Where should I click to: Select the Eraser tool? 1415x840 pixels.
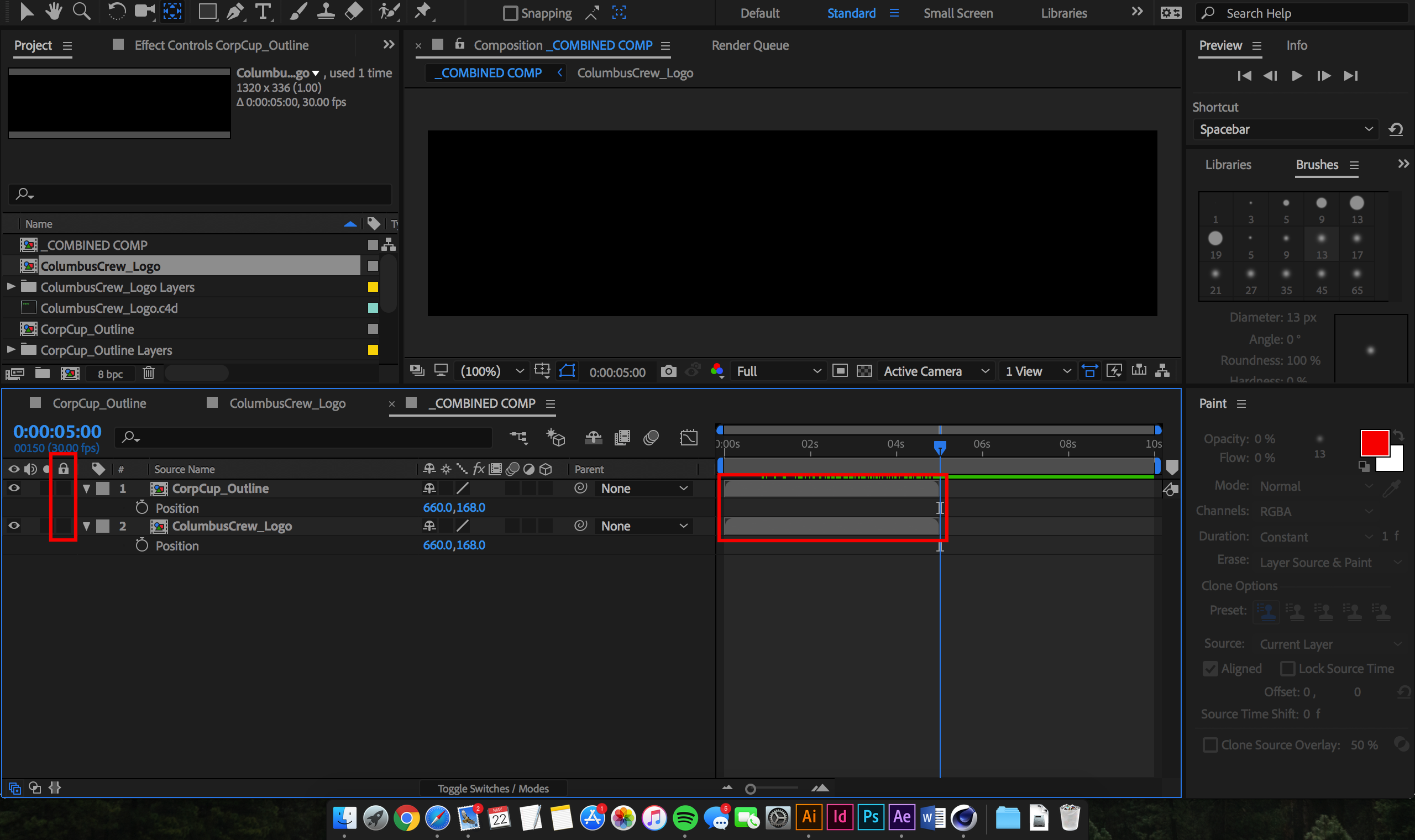[x=354, y=12]
